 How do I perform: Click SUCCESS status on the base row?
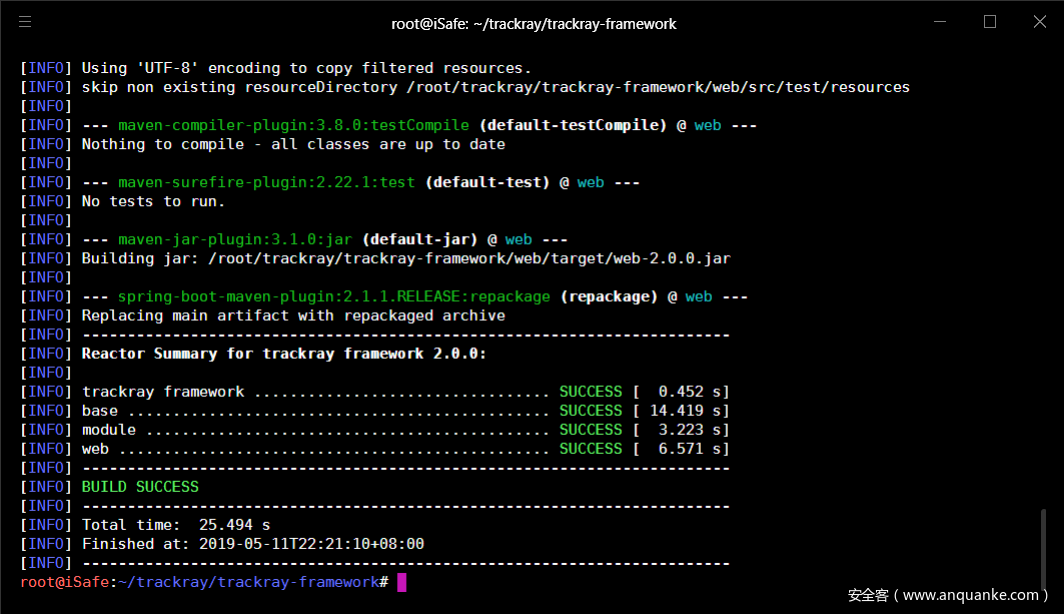[x=590, y=411]
